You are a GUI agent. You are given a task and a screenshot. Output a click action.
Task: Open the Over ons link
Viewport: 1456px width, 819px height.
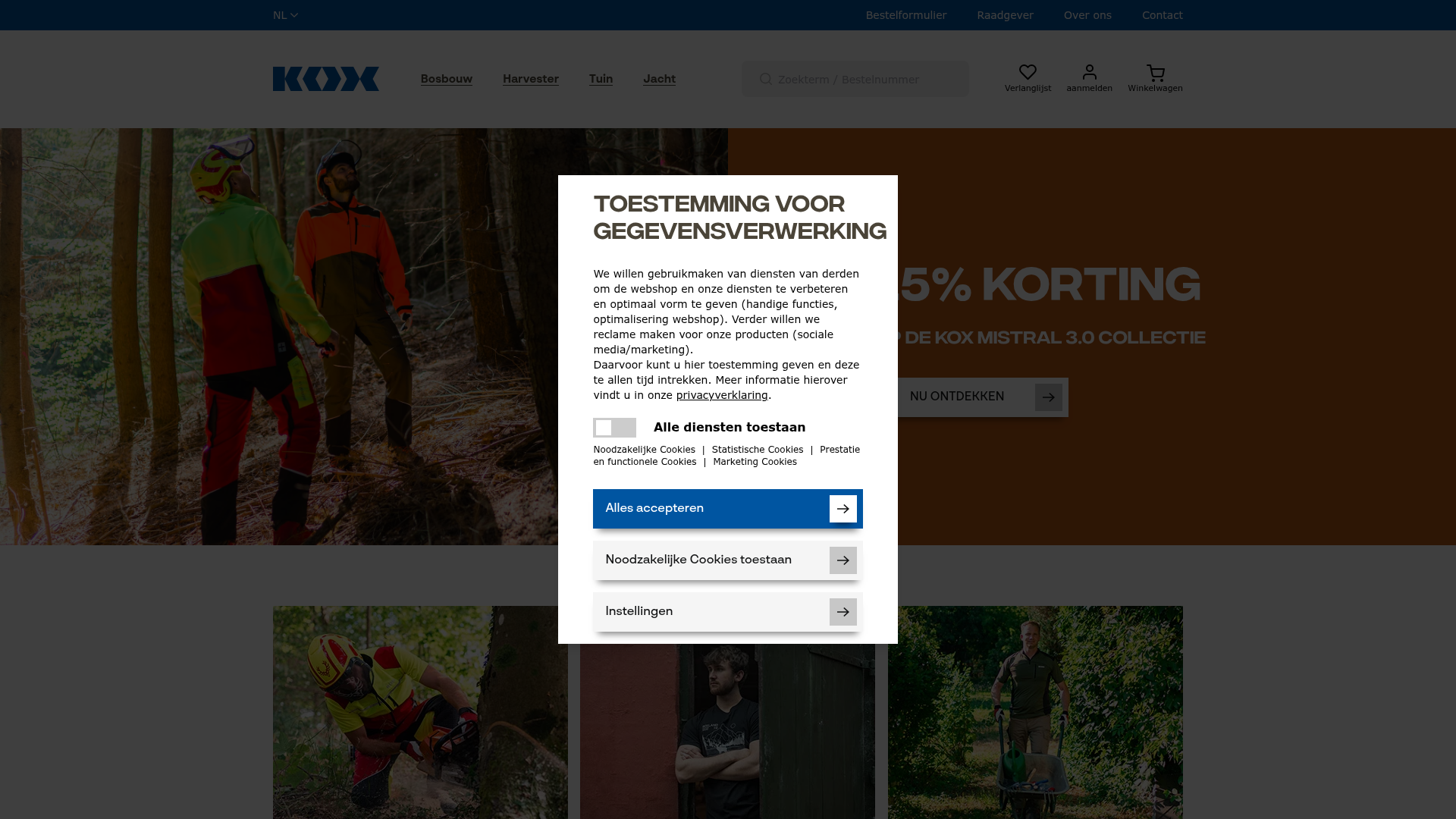click(1087, 15)
